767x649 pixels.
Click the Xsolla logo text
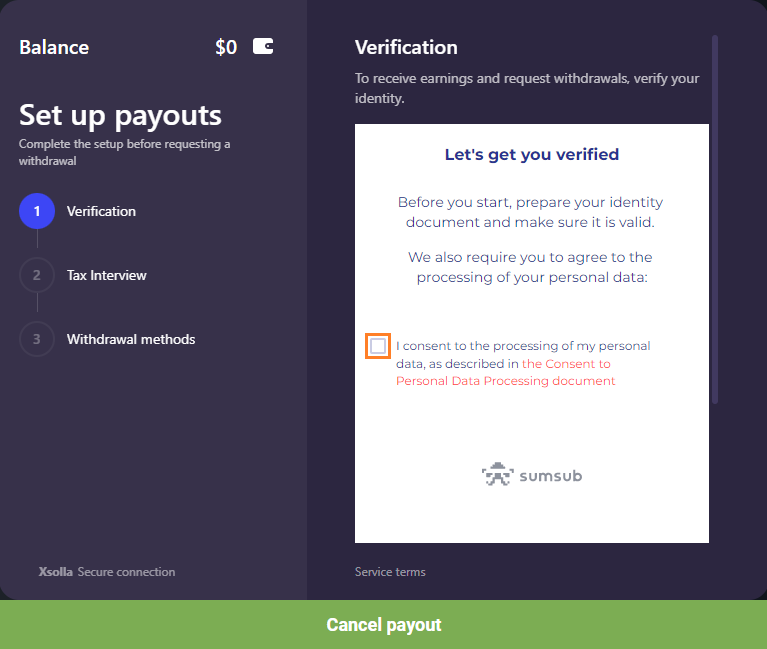point(56,572)
